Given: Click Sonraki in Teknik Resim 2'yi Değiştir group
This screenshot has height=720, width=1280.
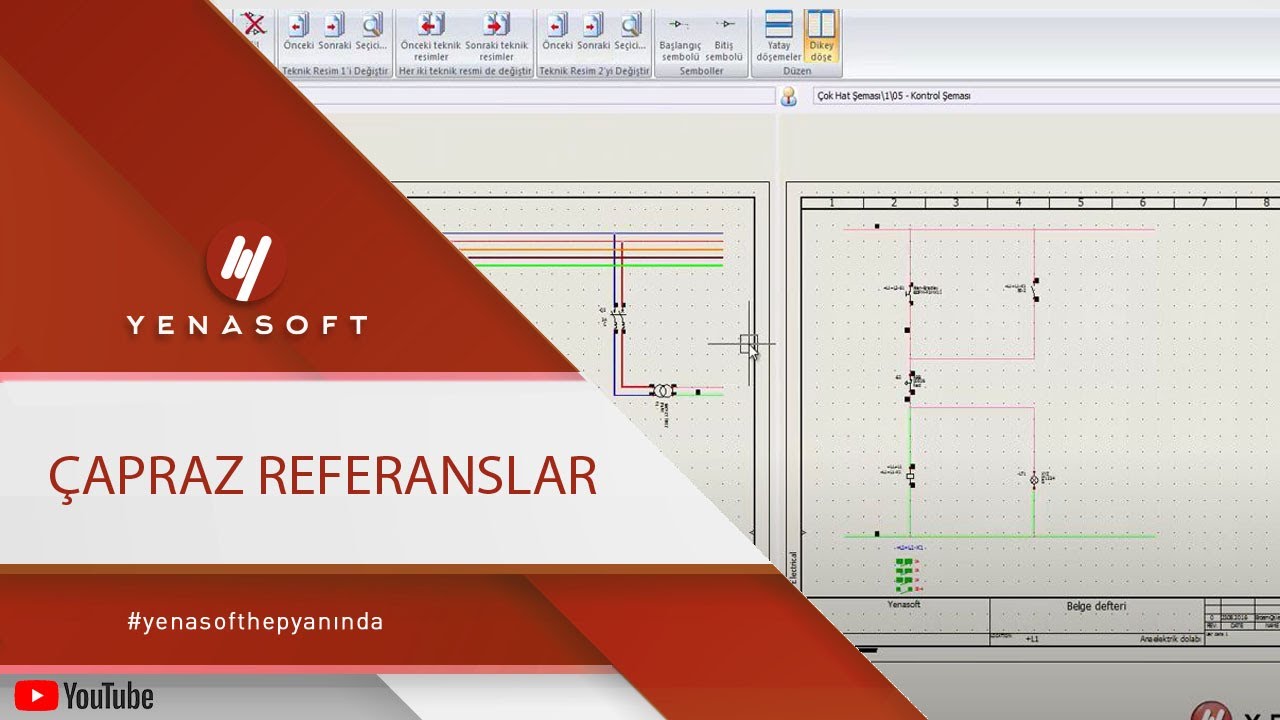Looking at the screenshot, I should pos(593,32).
